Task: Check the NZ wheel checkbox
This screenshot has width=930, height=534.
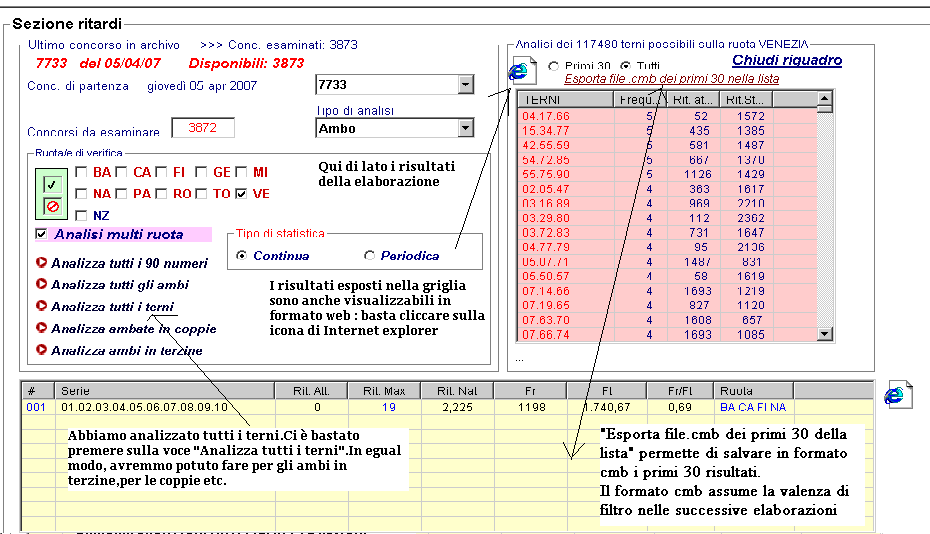Action: pyautogui.click(x=81, y=215)
